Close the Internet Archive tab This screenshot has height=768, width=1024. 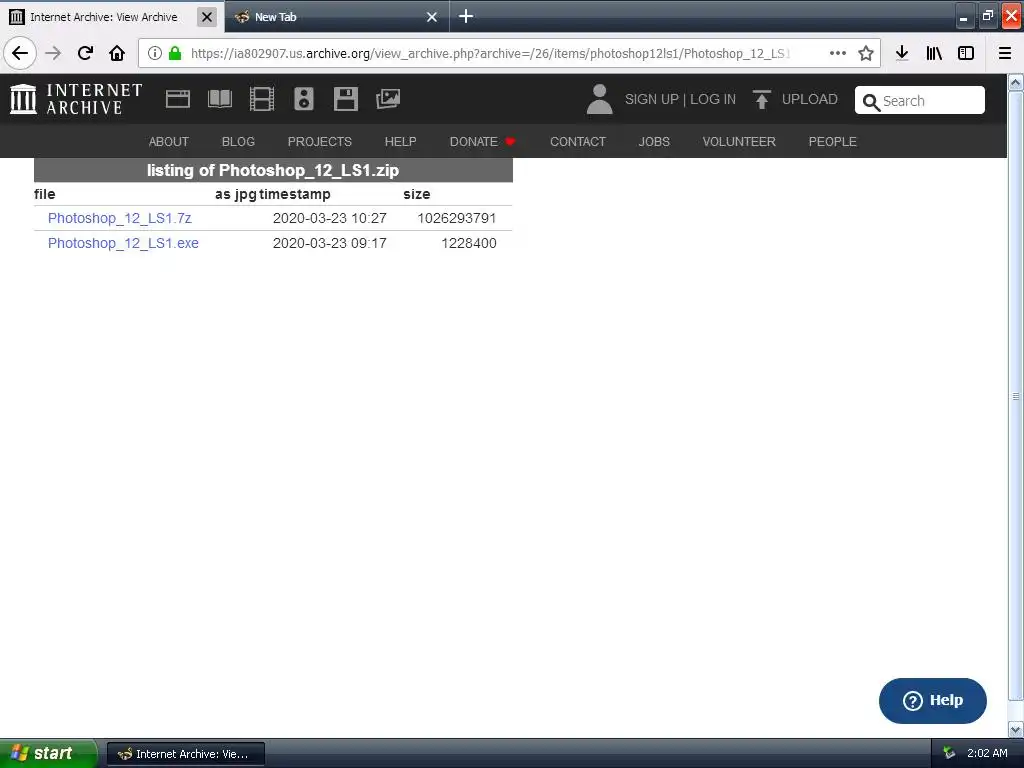click(x=207, y=17)
